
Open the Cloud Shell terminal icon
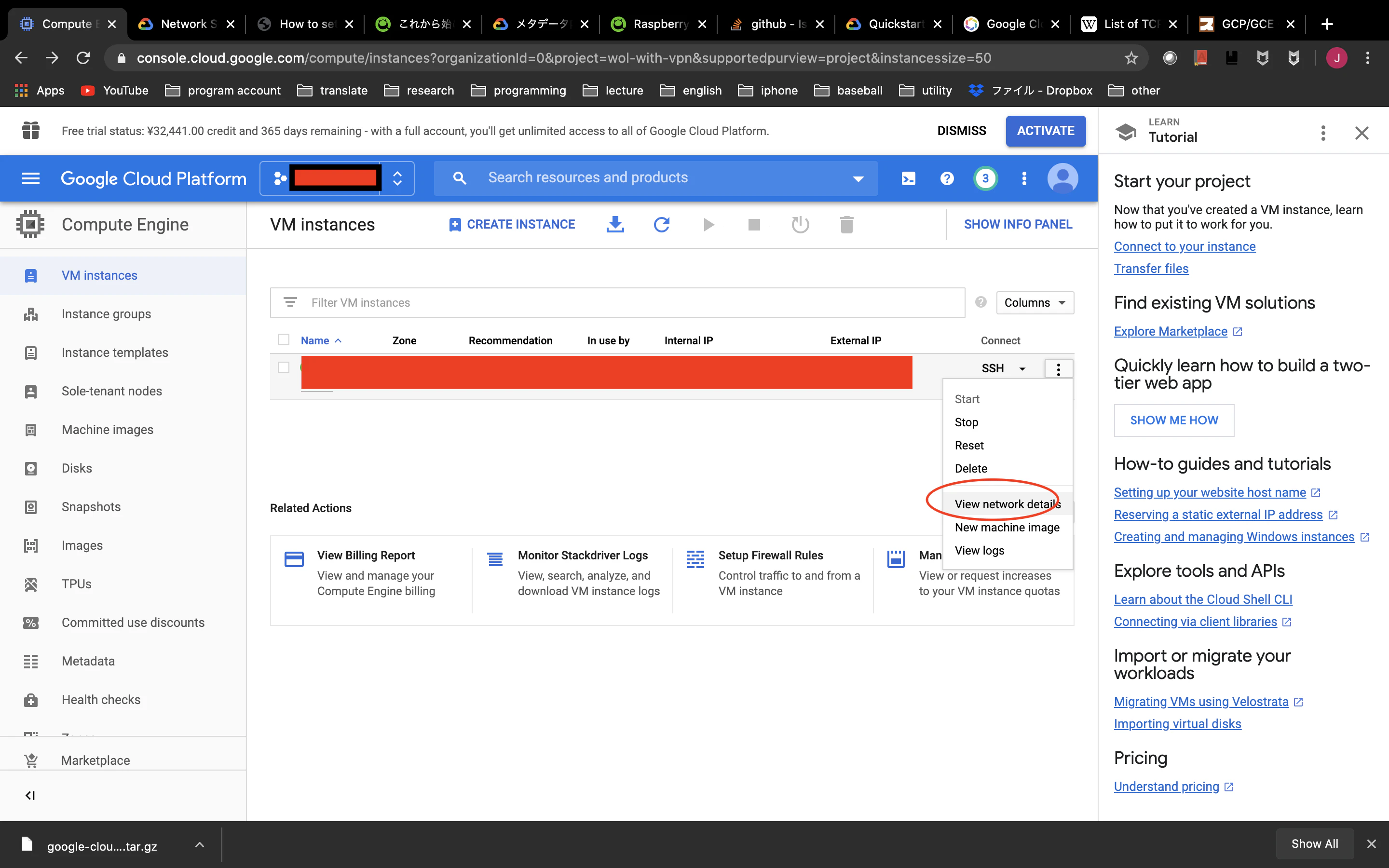(908, 178)
